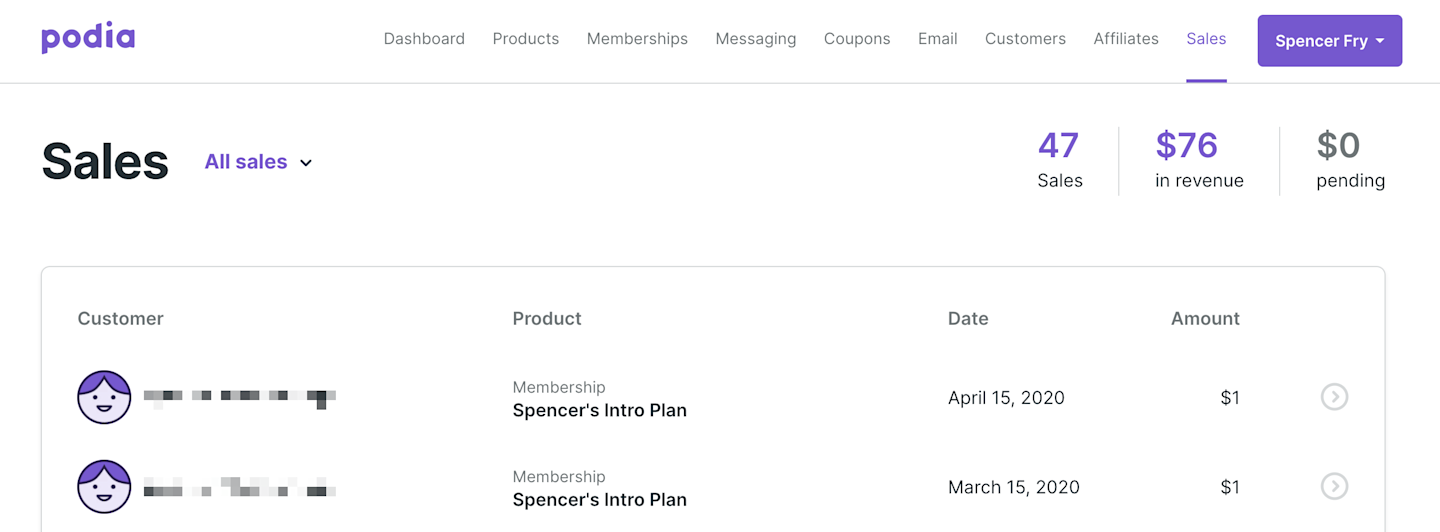Screen dimensions: 1440x532
Task: View the Customers page
Action: pyautogui.click(x=1025, y=39)
